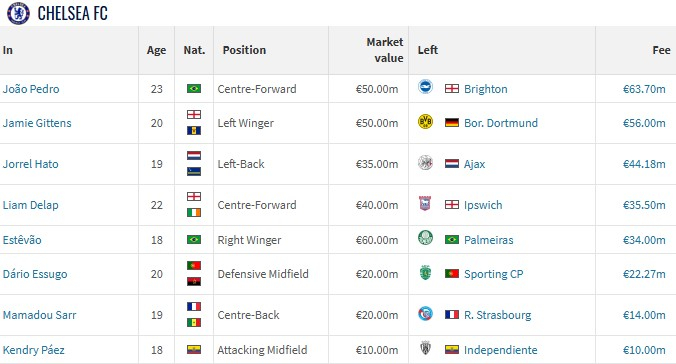Open the Sporting CP club link
The width and height of the screenshot is (676, 364).
[494, 274]
